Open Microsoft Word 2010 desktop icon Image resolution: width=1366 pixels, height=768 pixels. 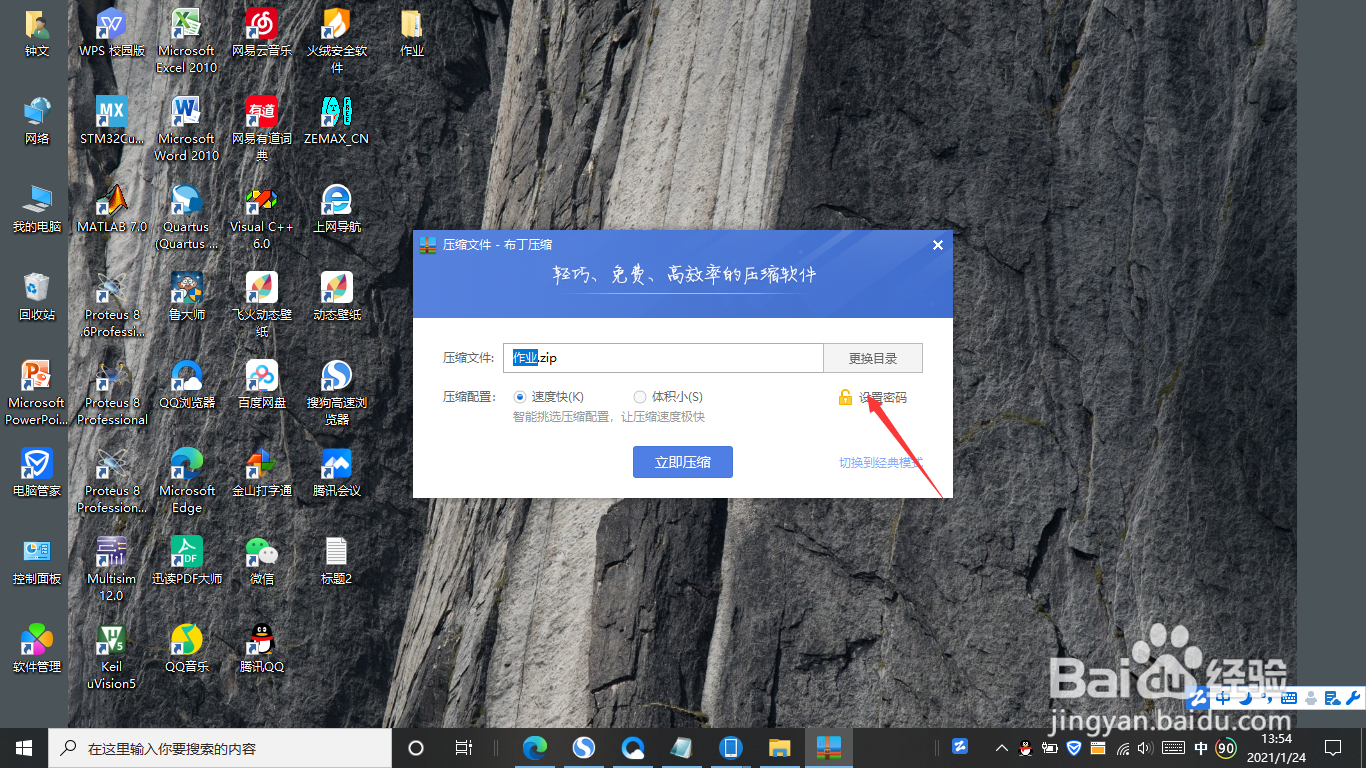(187, 128)
